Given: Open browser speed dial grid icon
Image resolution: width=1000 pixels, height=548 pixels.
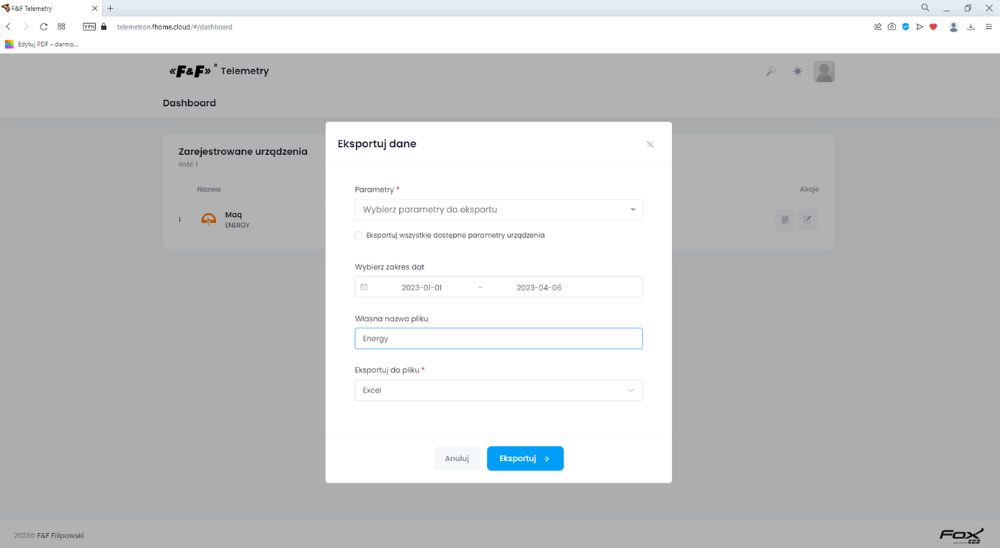Looking at the screenshot, I should coord(61,27).
